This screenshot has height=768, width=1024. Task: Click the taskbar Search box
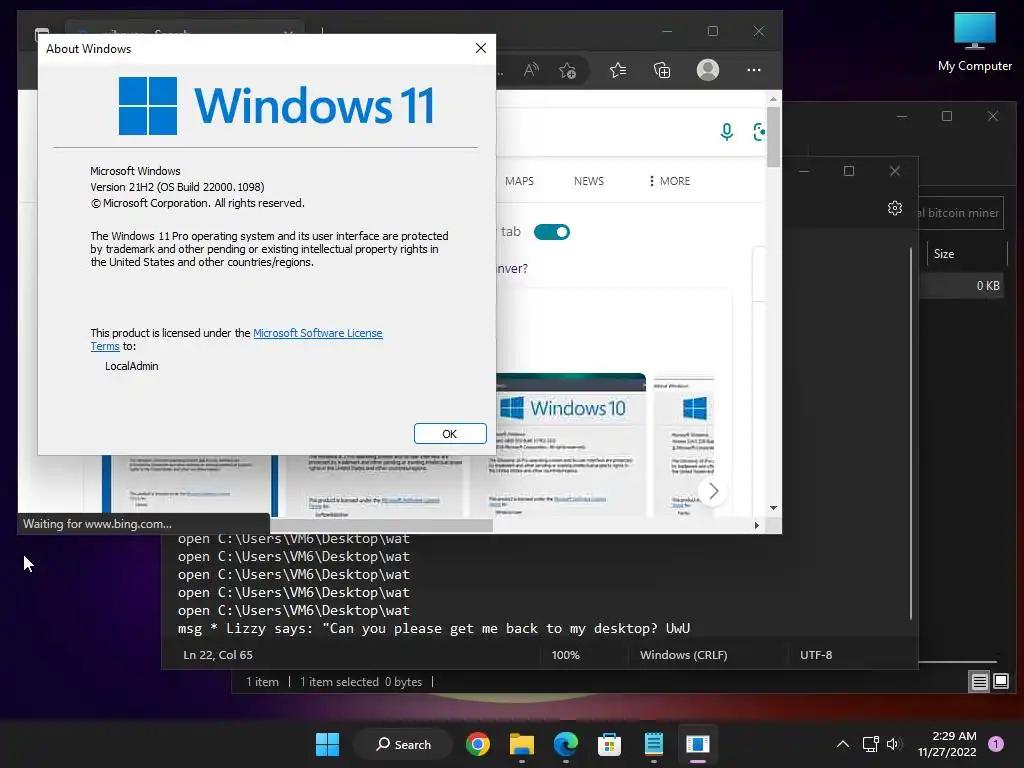404,744
